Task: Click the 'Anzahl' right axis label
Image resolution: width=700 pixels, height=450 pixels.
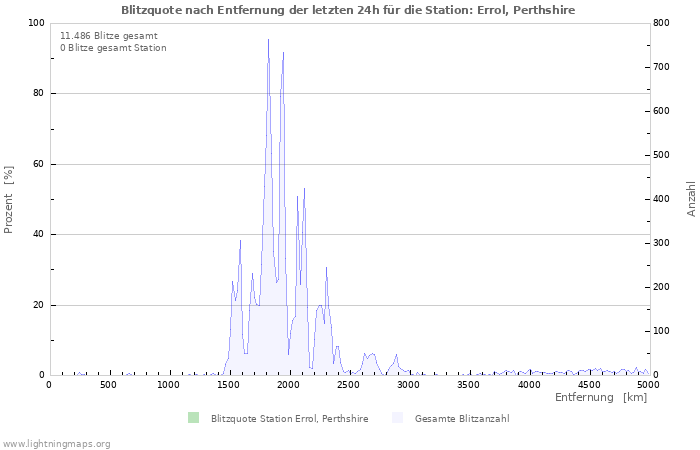Action: point(691,199)
